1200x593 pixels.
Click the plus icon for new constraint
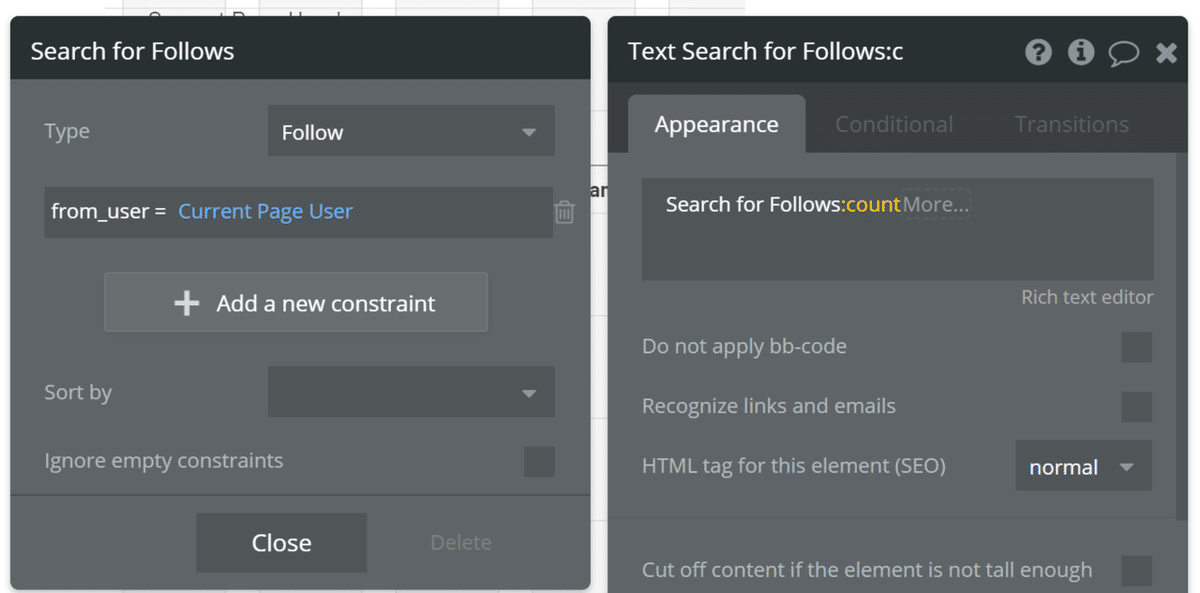coord(187,303)
